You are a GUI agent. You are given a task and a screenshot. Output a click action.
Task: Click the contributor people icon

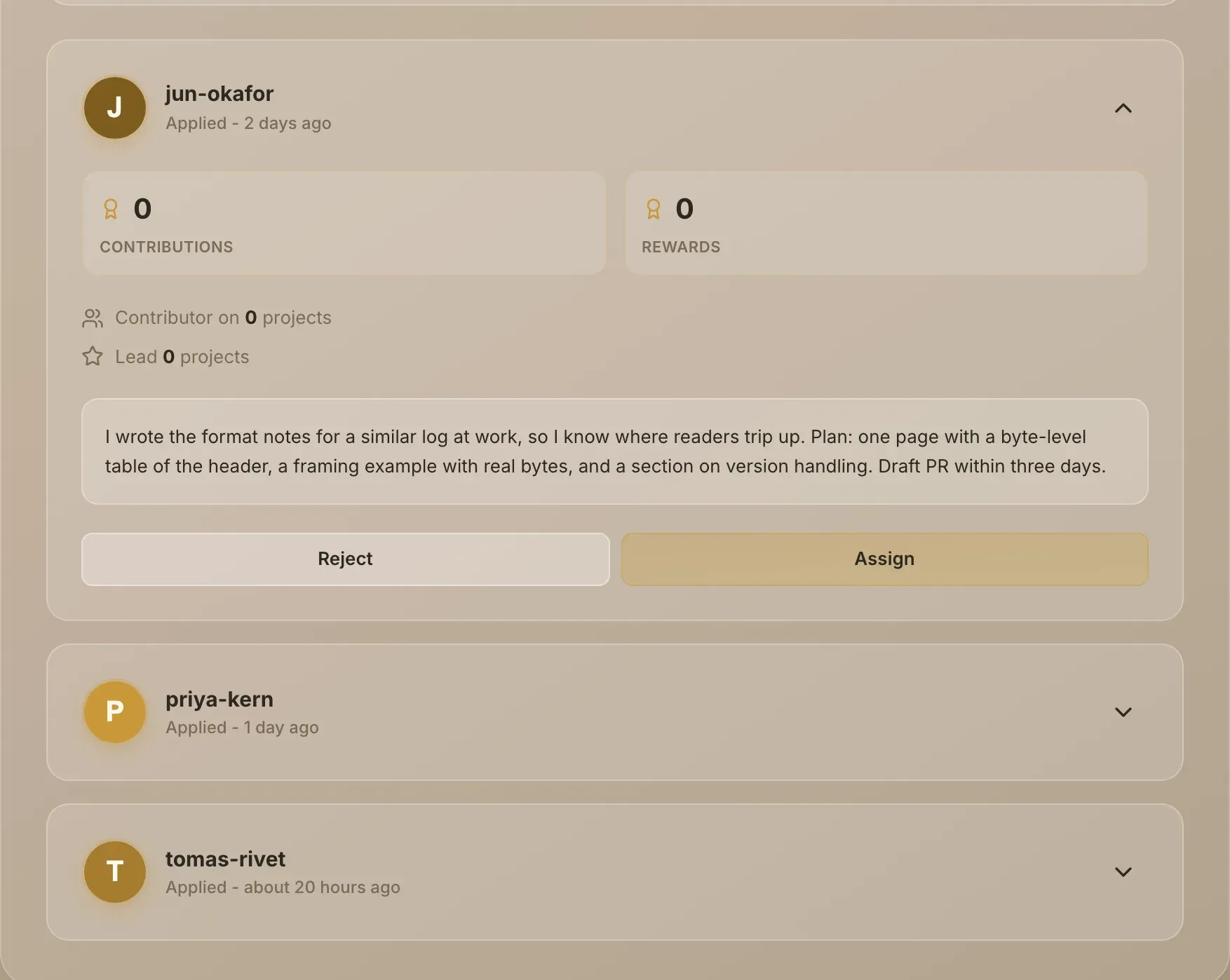click(x=93, y=318)
